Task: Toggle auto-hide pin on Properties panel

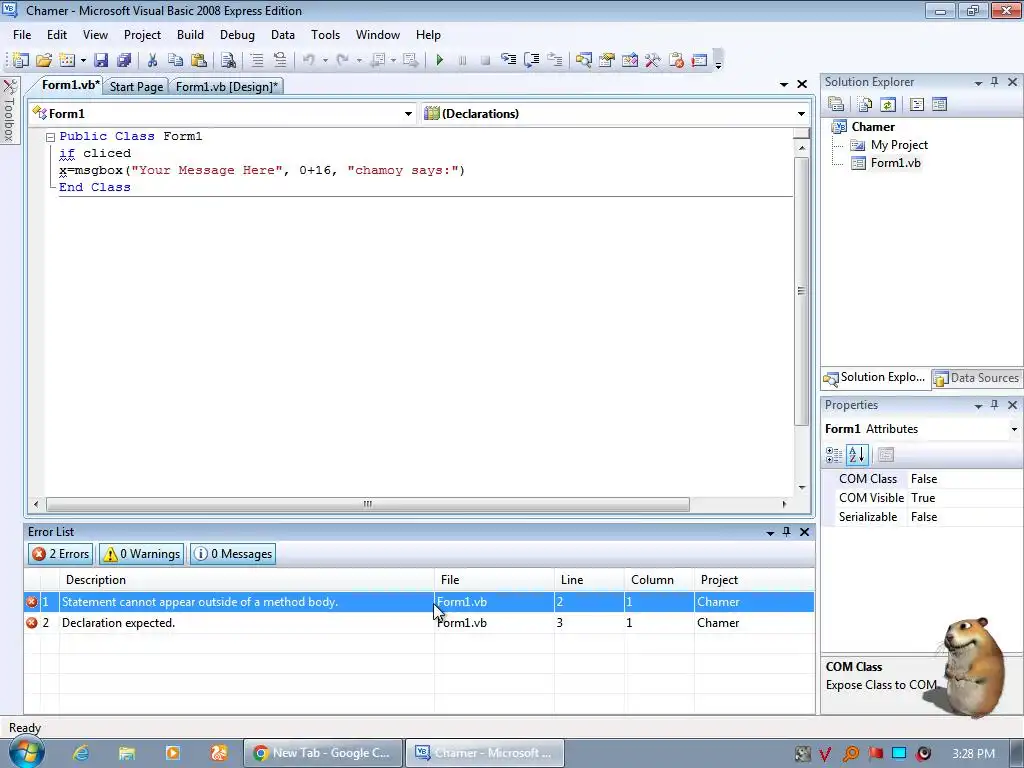Action: pos(995,405)
